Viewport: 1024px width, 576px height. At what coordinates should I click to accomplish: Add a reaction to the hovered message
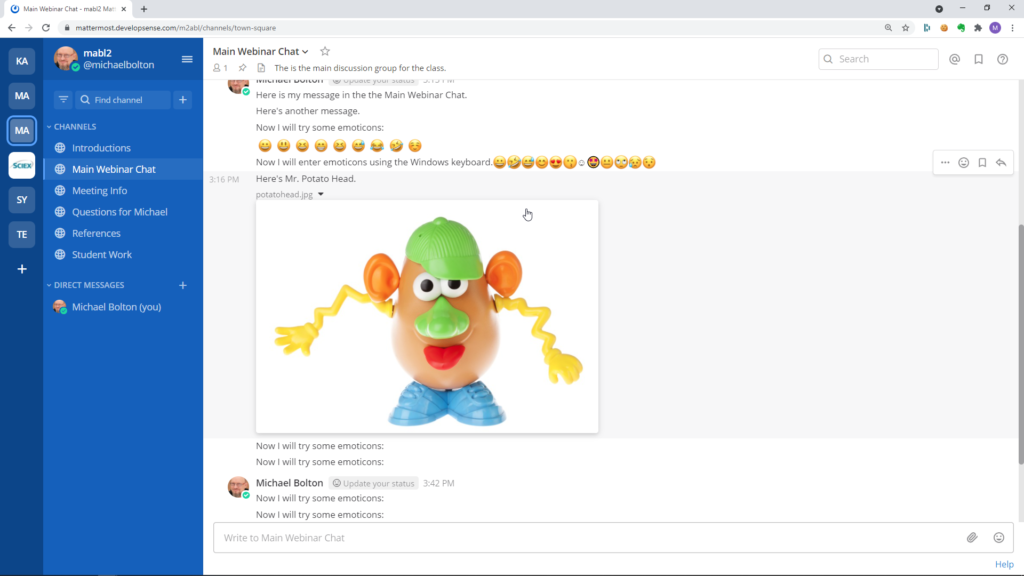pyautogui.click(x=964, y=163)
